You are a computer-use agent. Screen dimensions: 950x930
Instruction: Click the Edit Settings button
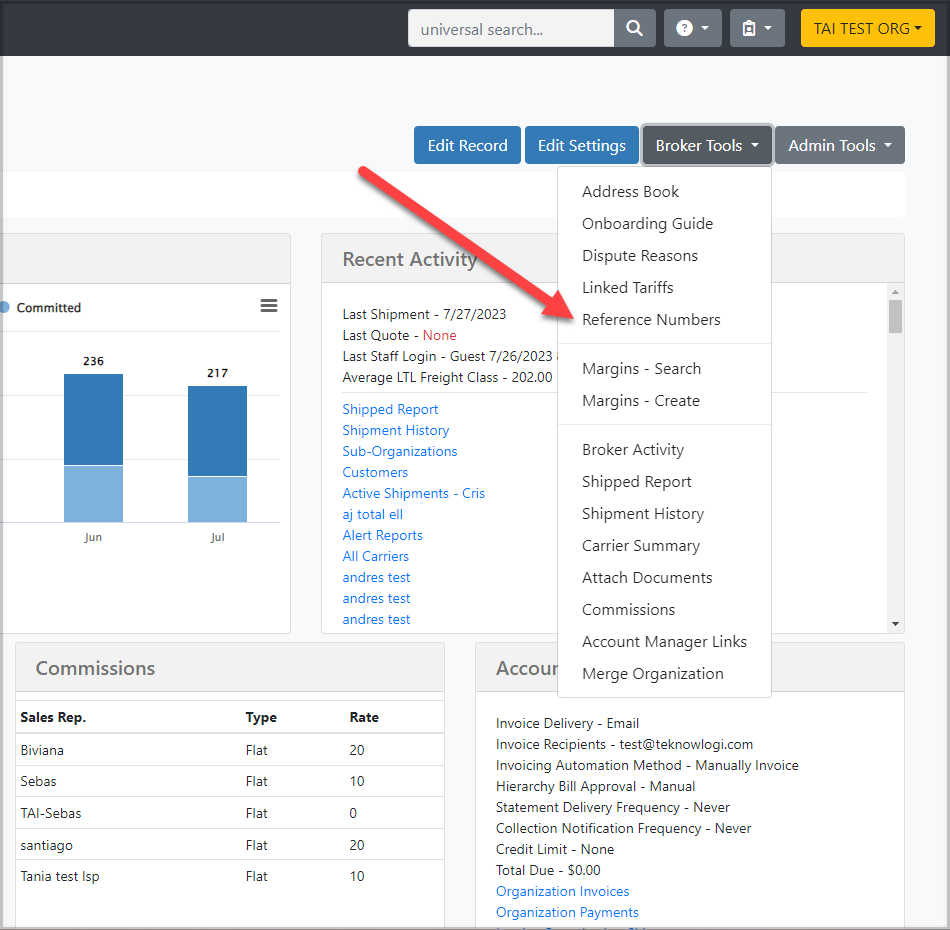point(581,146)
